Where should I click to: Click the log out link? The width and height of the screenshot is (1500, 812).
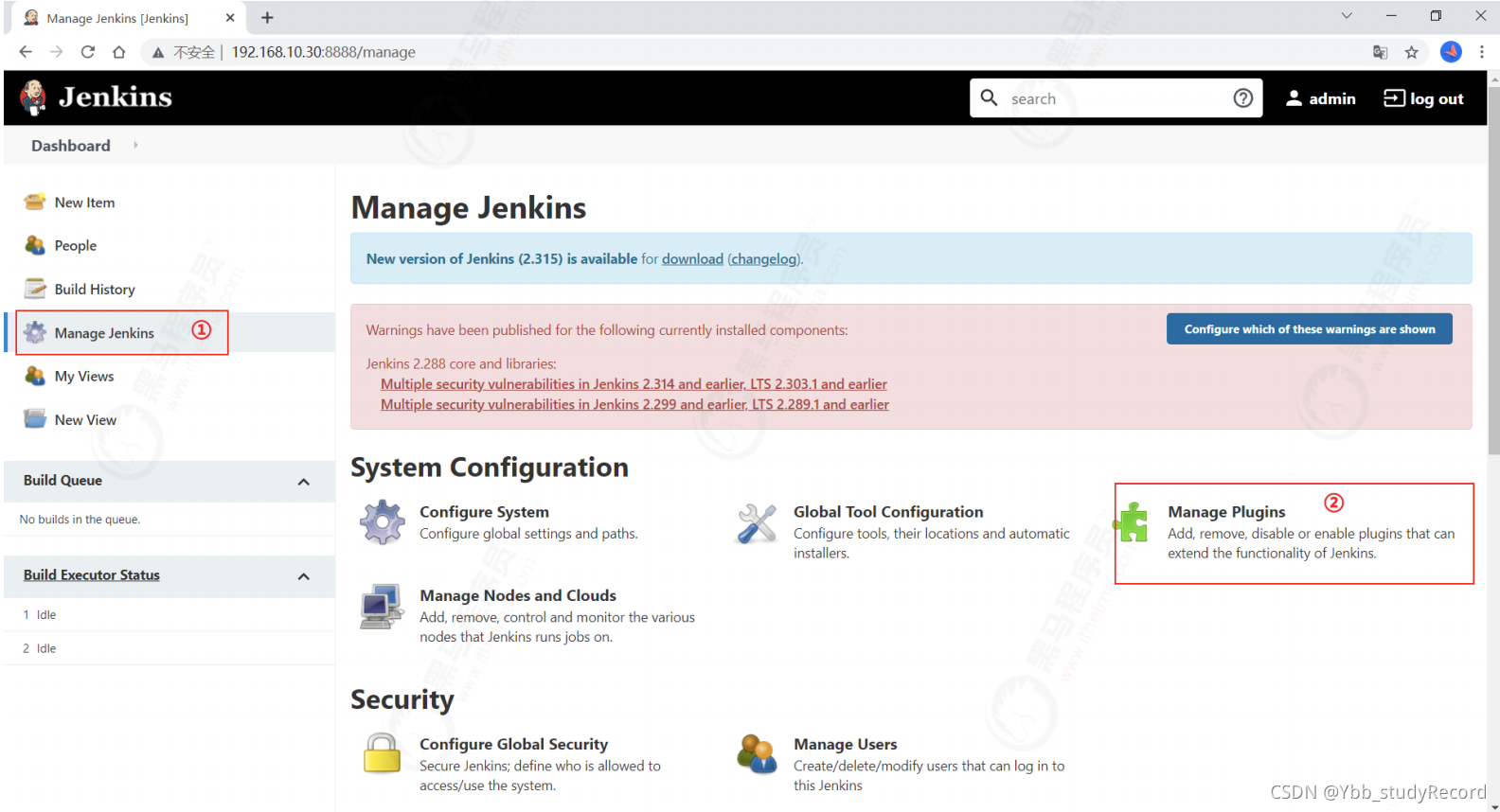(x=1424, y=98)
